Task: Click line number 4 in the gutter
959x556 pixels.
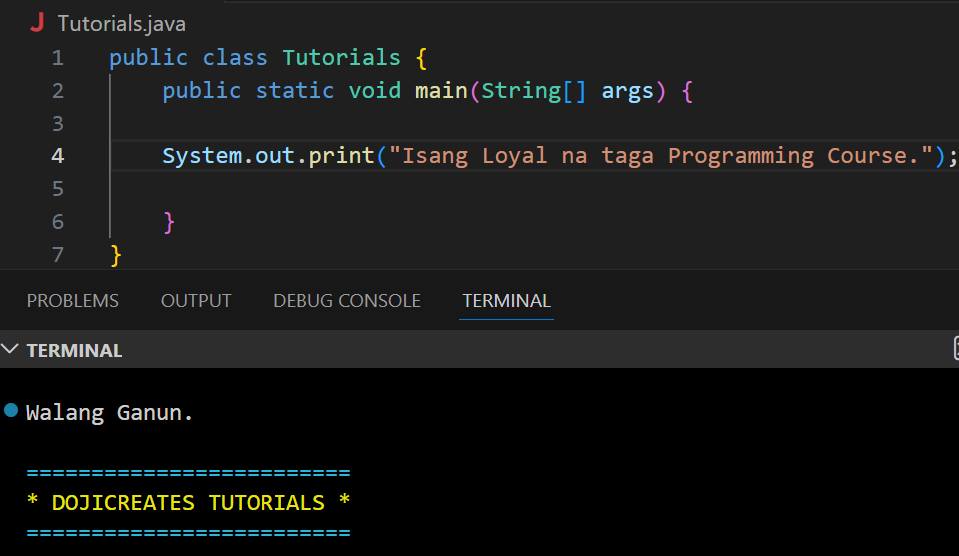Action: point(57,156)
